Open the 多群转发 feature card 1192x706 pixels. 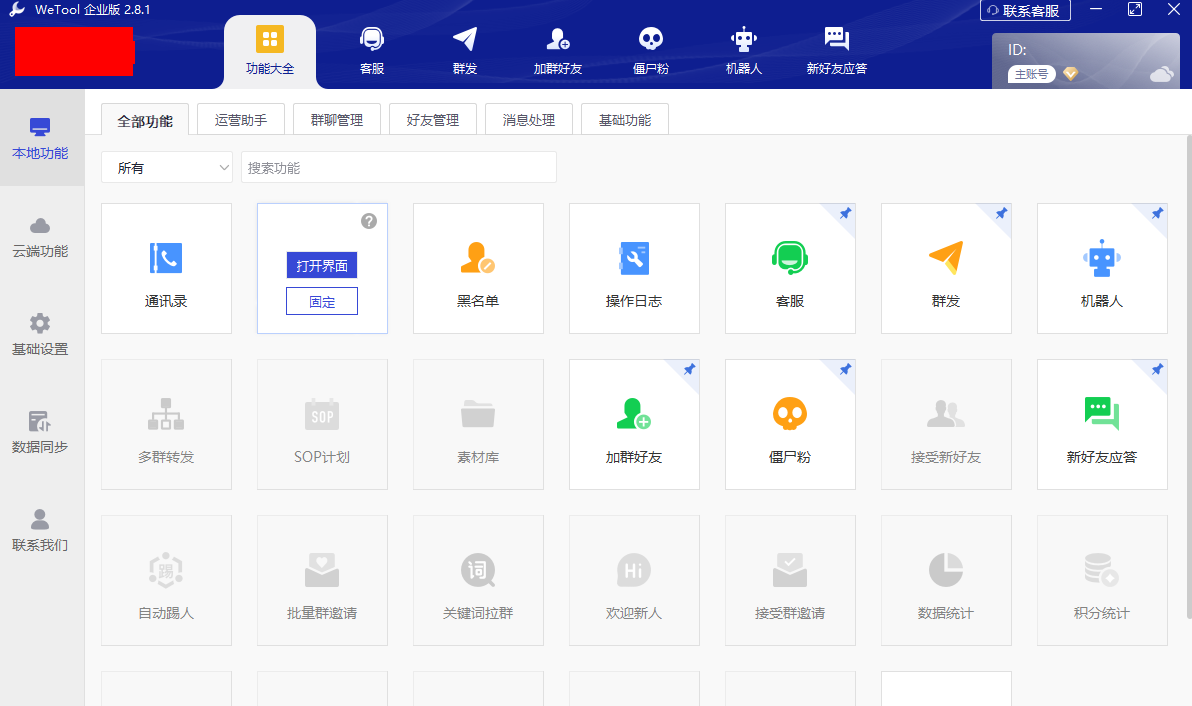point(166,424)
